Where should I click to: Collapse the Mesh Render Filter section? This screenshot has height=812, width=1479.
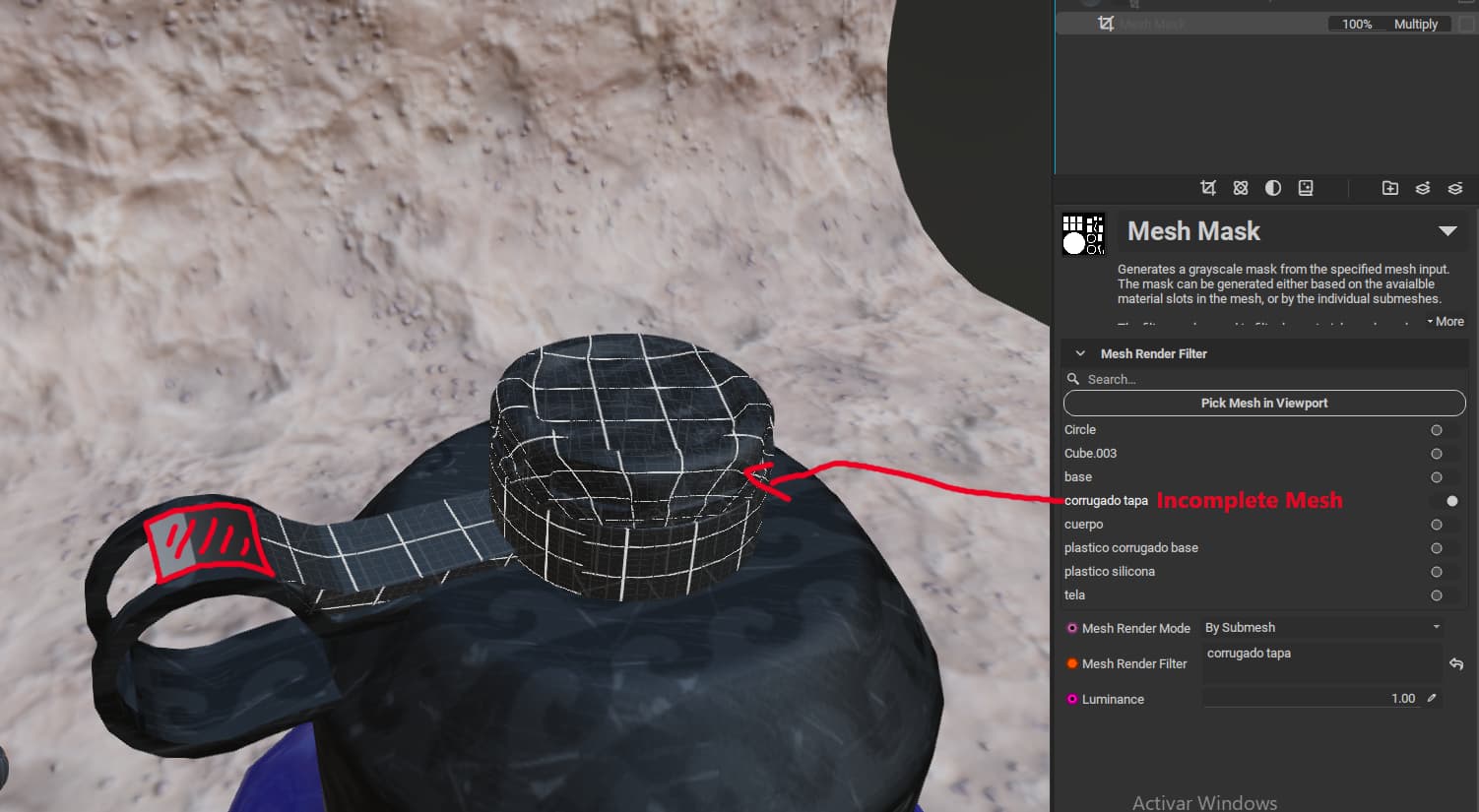click(1080, 353)
